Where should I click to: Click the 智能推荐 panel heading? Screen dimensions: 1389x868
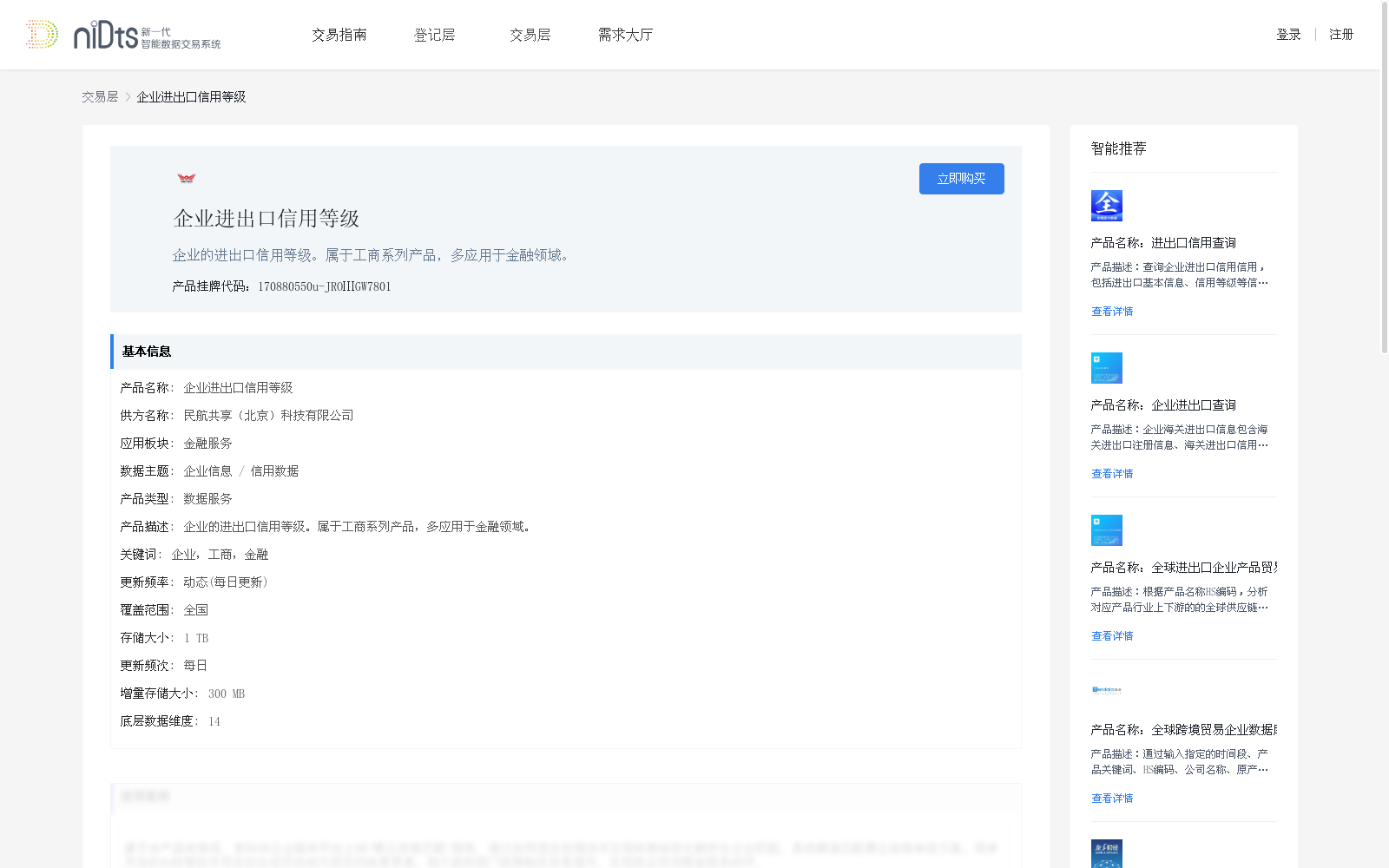point(1118,148)
